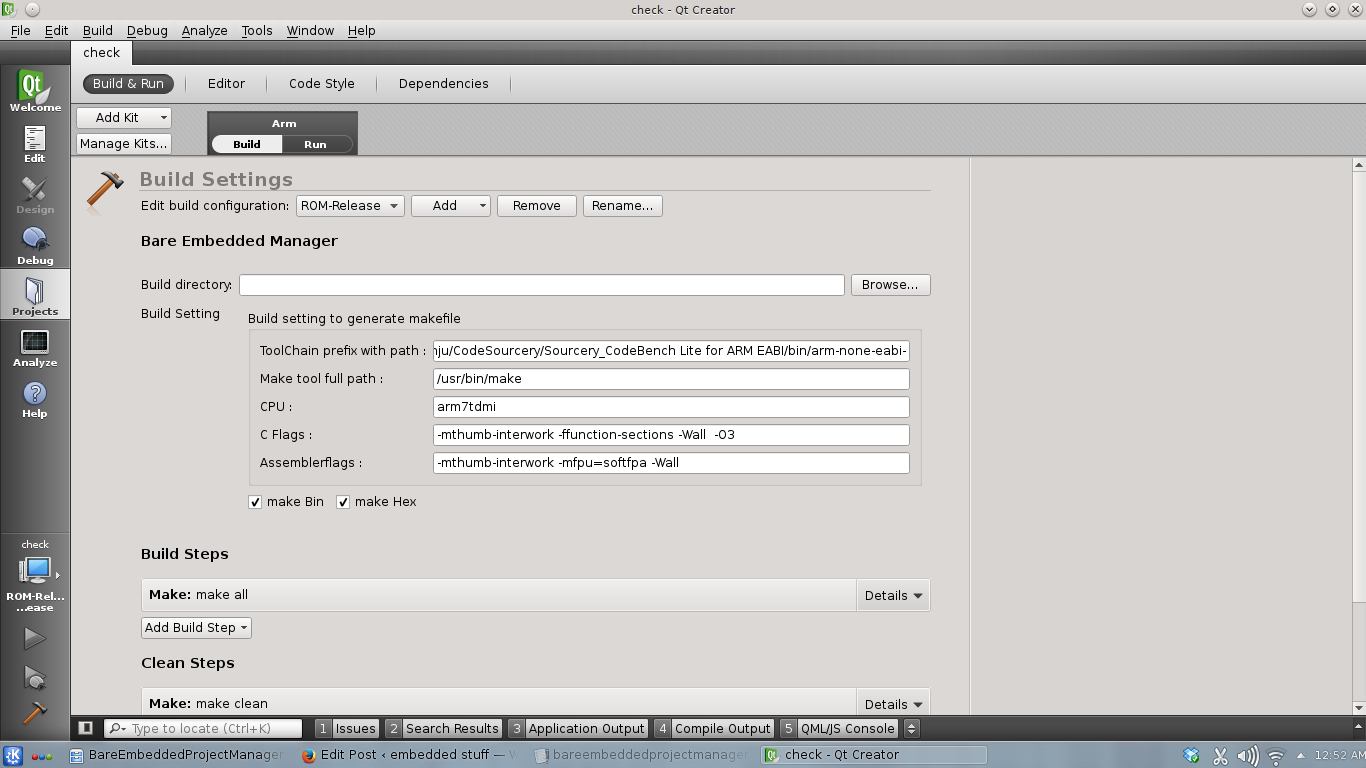Expand Details for make clean step

click(893, 702)
